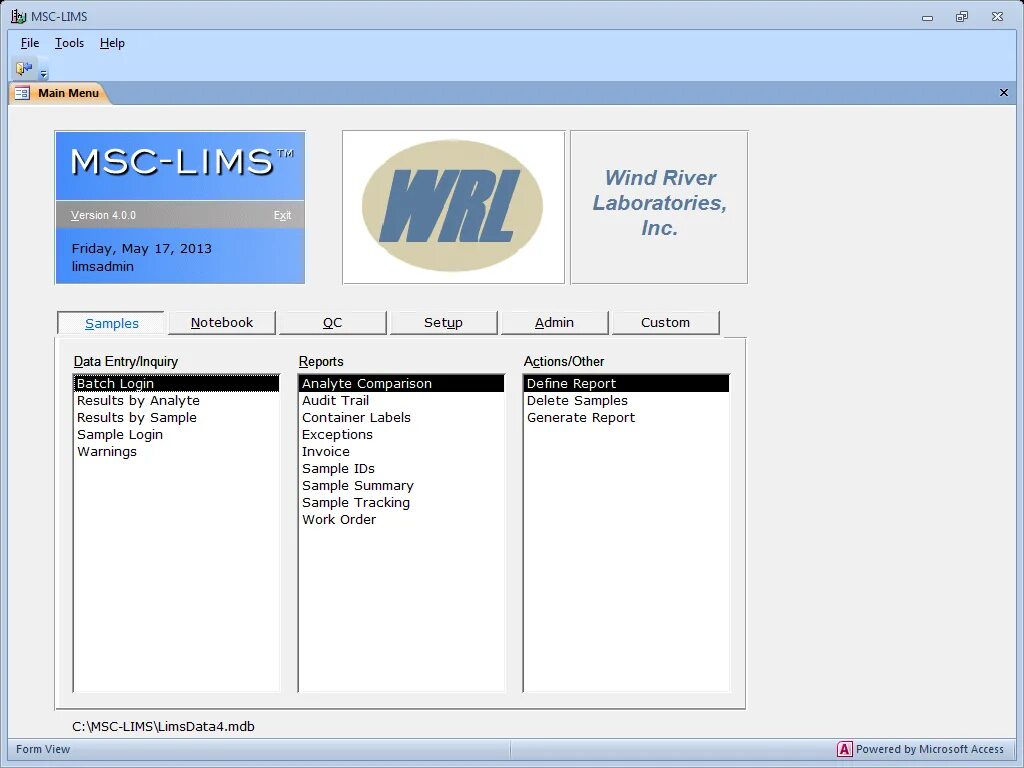Click the LimsData4.mdb database path

[163, 726]
